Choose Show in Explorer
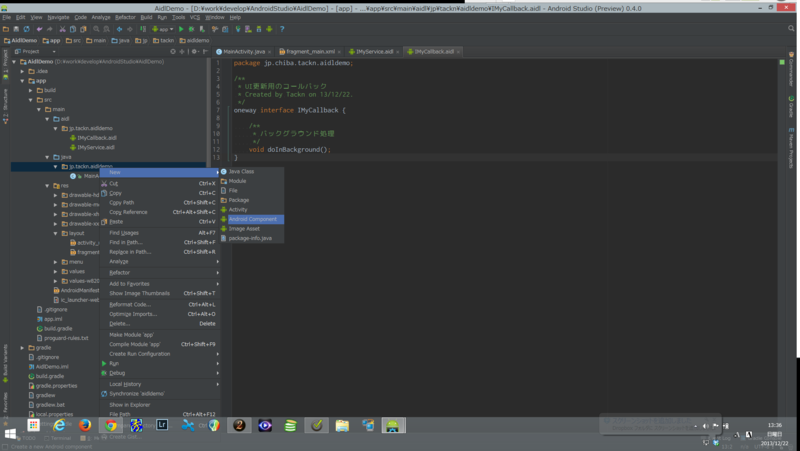The width and height of the screenshot is (800, 451). point(159,405)
